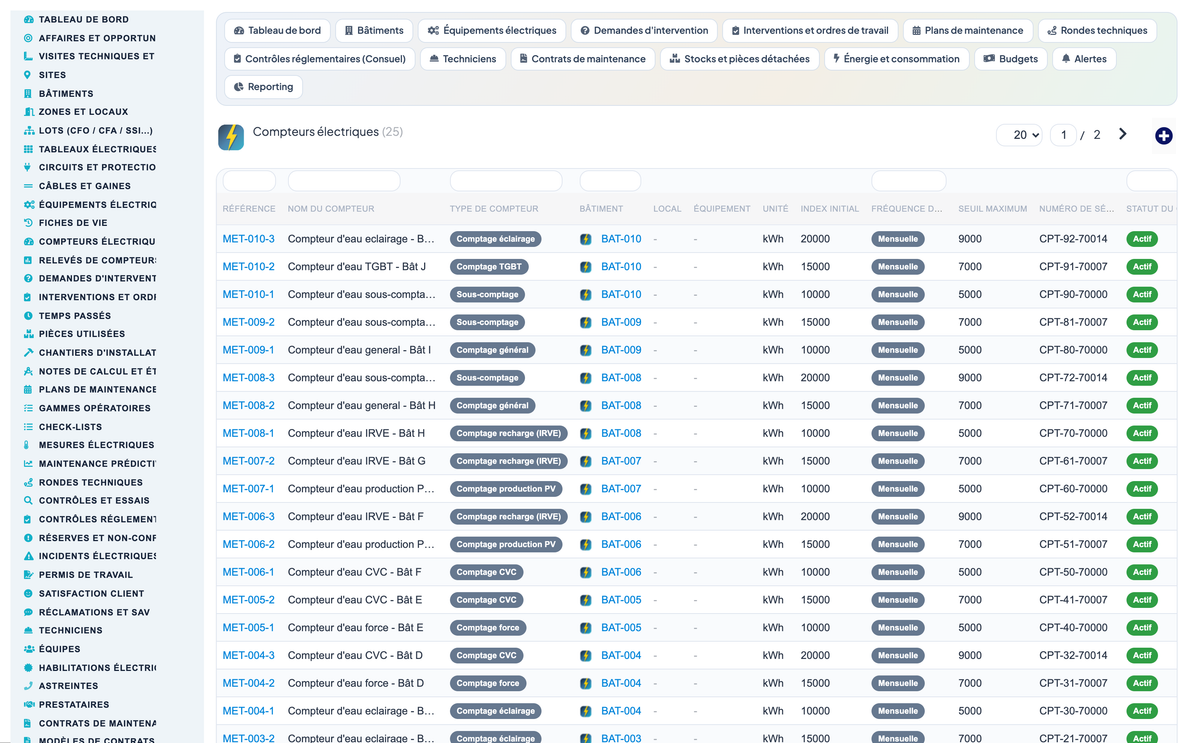
Task: Click building icon in MET-007-2 row
Action: 586,461
